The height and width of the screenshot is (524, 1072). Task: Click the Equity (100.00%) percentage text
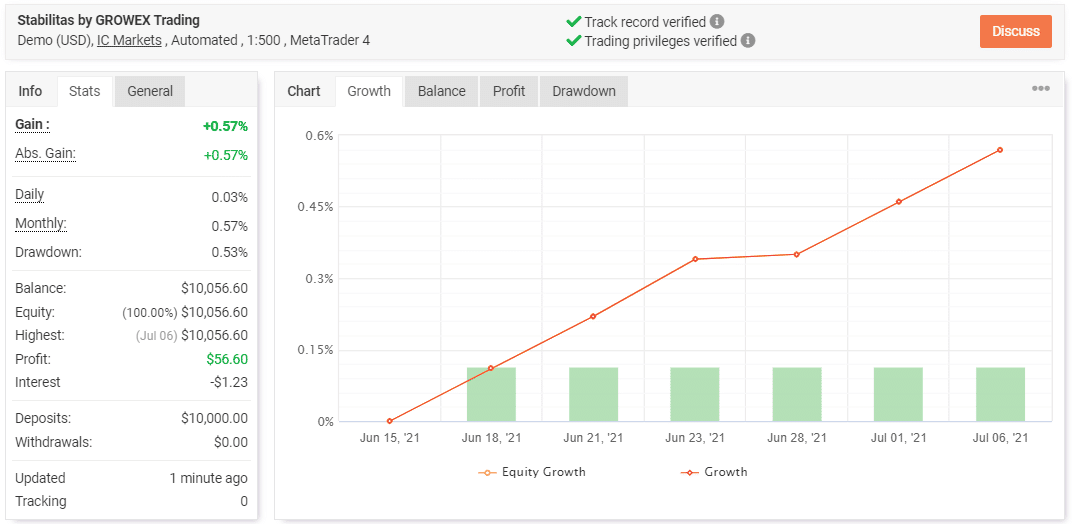tap(150, 313)
